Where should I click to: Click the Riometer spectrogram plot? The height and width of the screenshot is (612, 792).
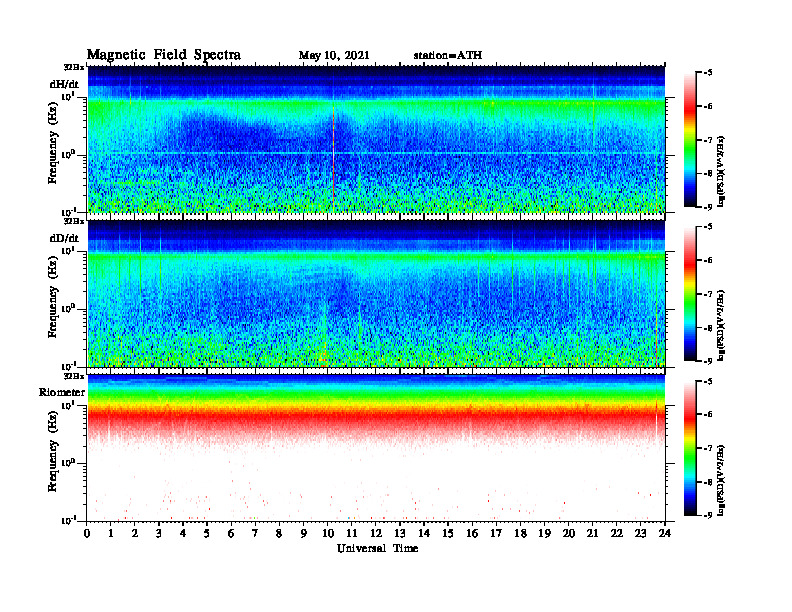pos(376,448)
